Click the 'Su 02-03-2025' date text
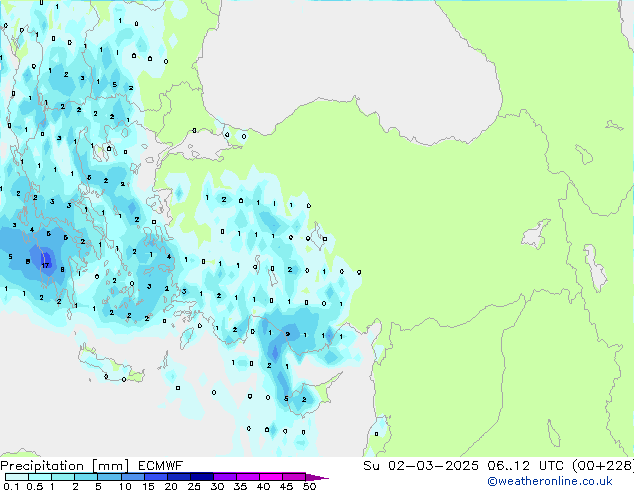The height and width of the screenshot is (490, 634). click(x=421, y=466)
